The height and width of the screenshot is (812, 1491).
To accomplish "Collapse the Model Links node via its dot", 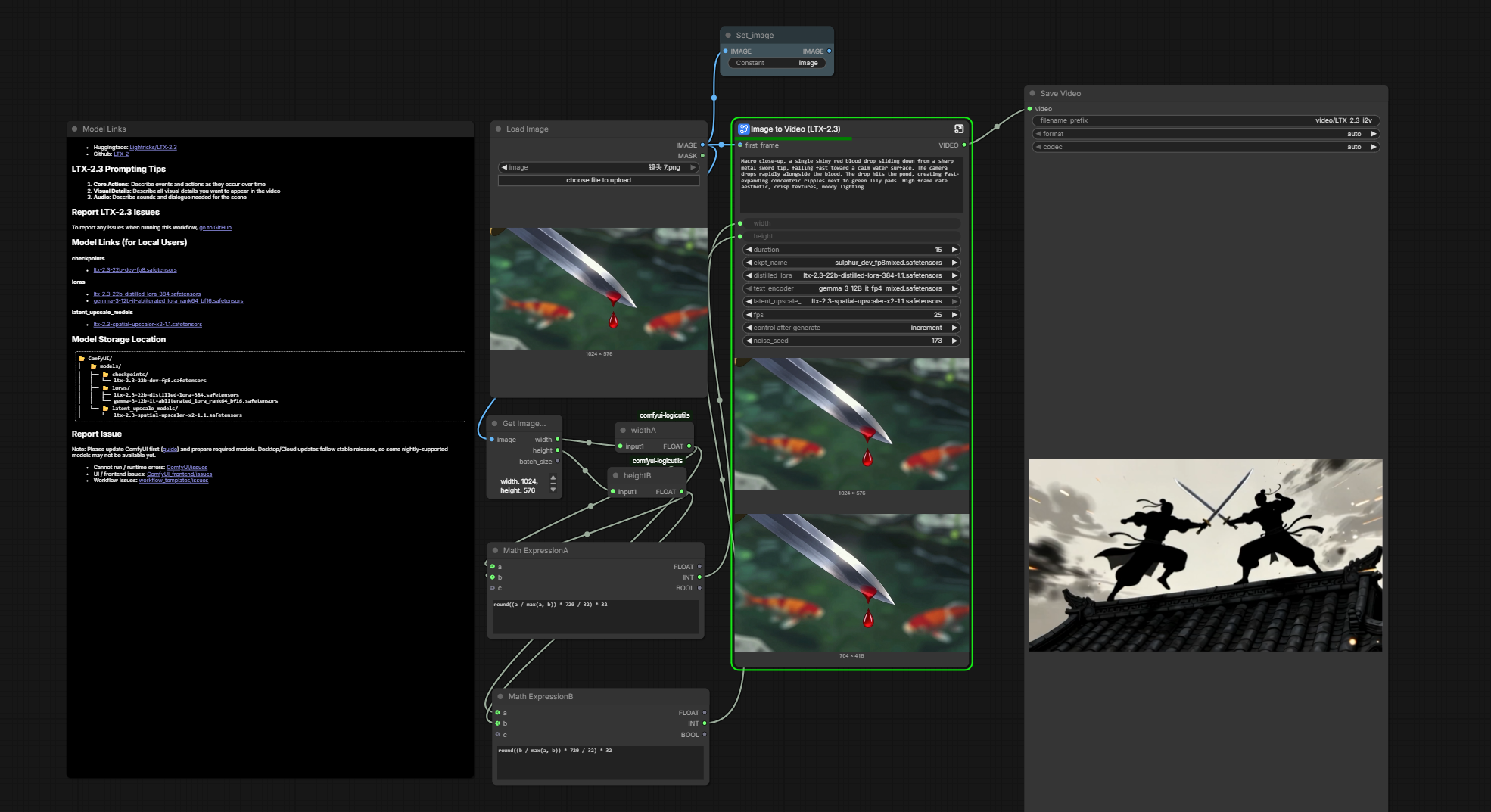I will [x=75, y=129].
